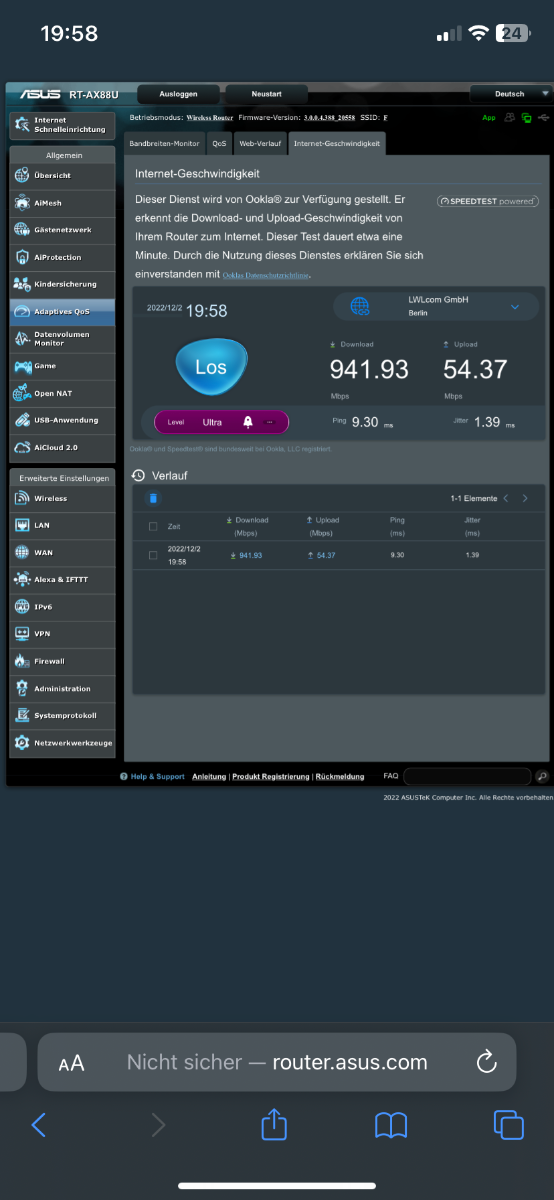The image size is (554, 1200).
Task: Open the Open NAT settings
Action: pos(61,393)
